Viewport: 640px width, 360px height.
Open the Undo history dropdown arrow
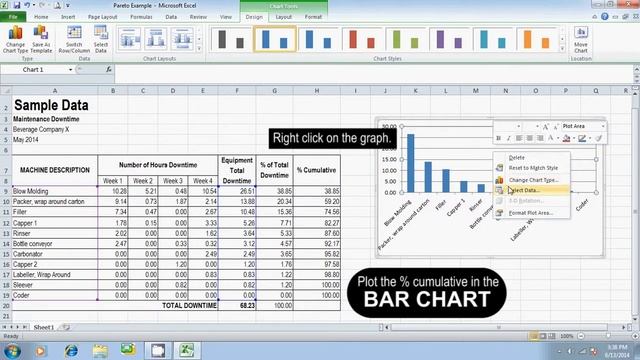[x=33, y=5]
